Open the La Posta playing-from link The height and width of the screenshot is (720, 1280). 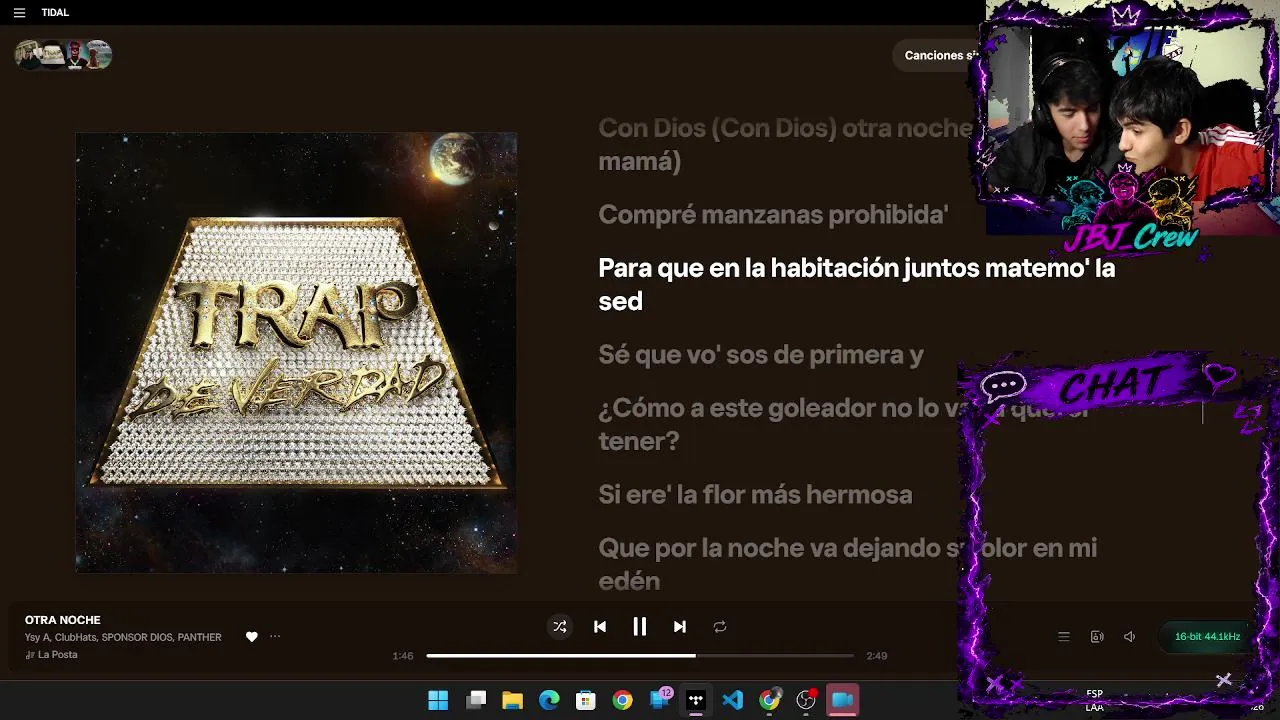(57, 655)
